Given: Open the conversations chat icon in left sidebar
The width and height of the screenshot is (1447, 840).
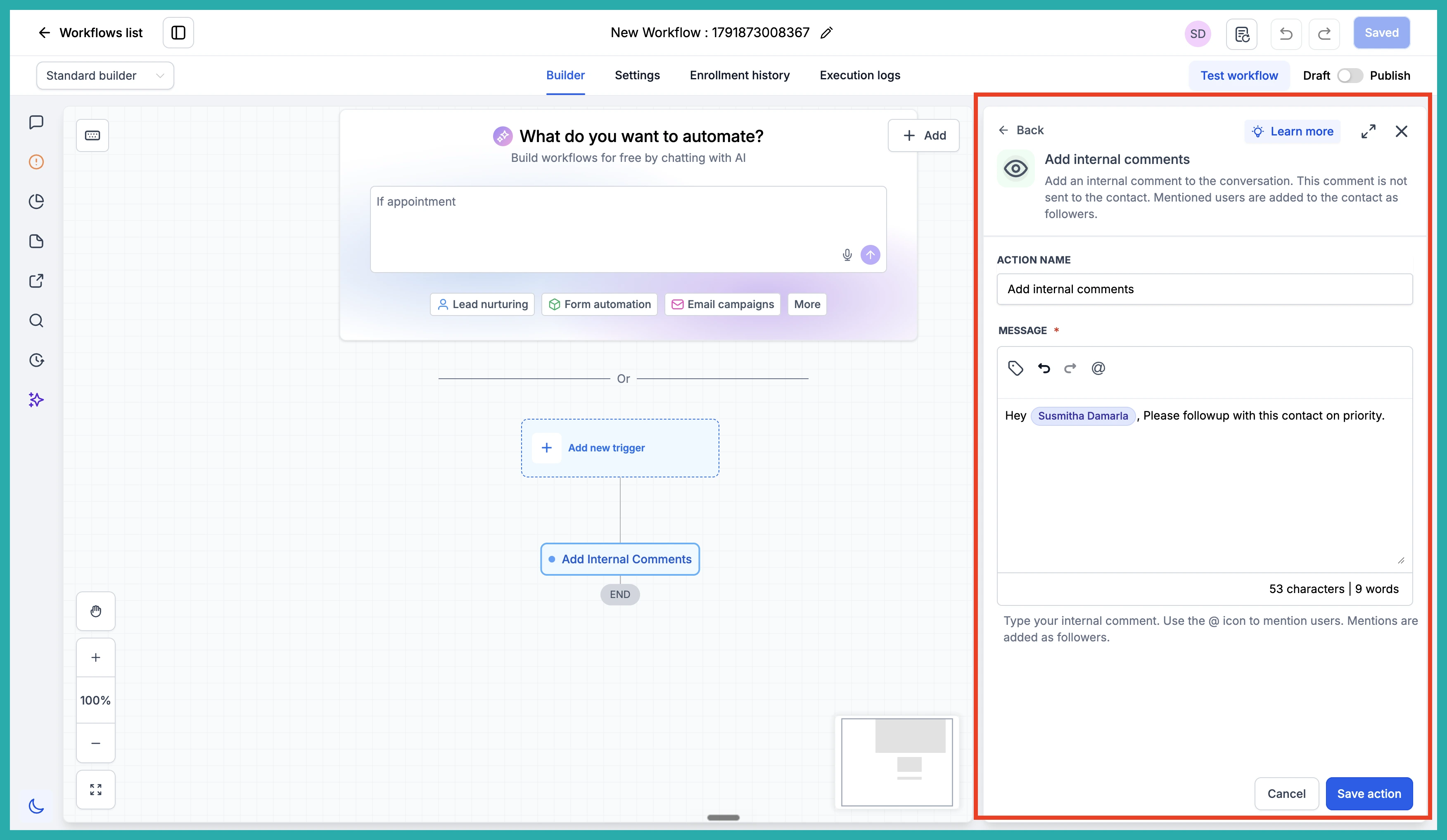Looking at the screenshot, I should click(36, 122).
